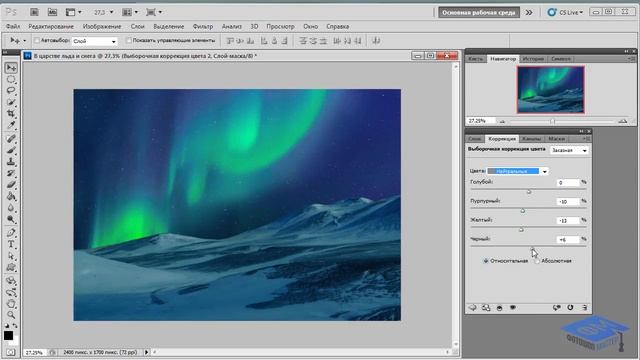
Task: Expand the workspace switcher double-arrow
Action: pos(529,12)
